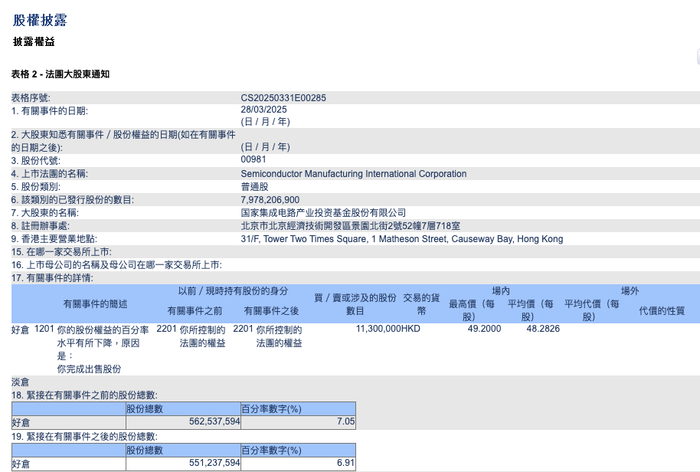Click the shareholder name 国家集成电路产业投资基金股份有限公司
The image size is (700, 472).
(x=323, y=213)
